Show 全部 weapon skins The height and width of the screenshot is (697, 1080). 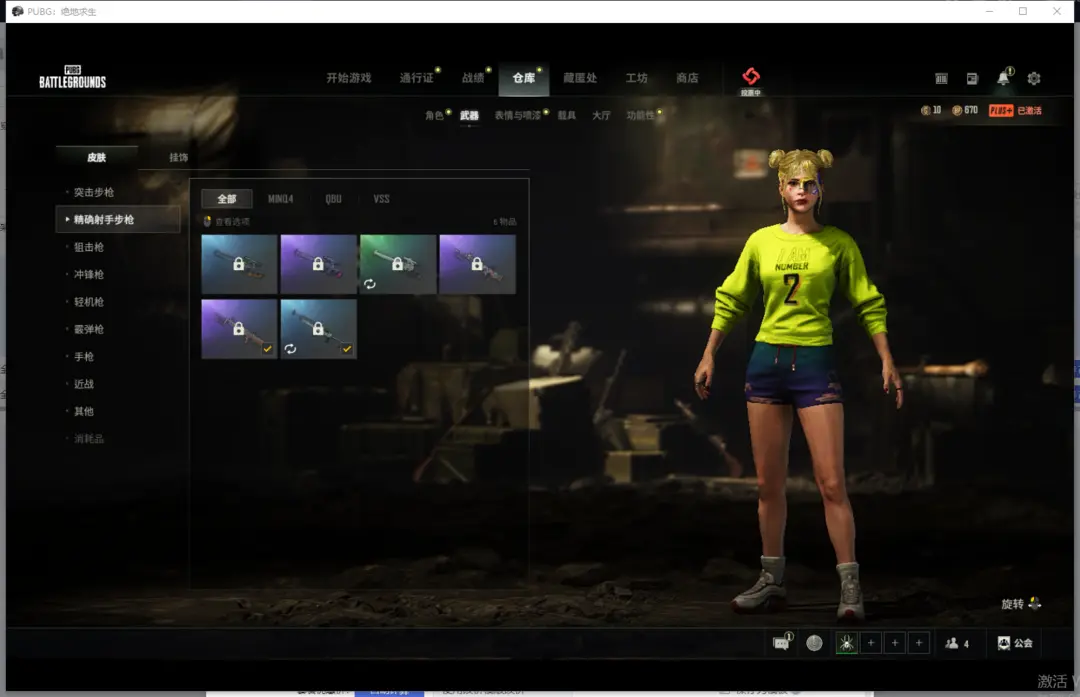coord(227,199)
